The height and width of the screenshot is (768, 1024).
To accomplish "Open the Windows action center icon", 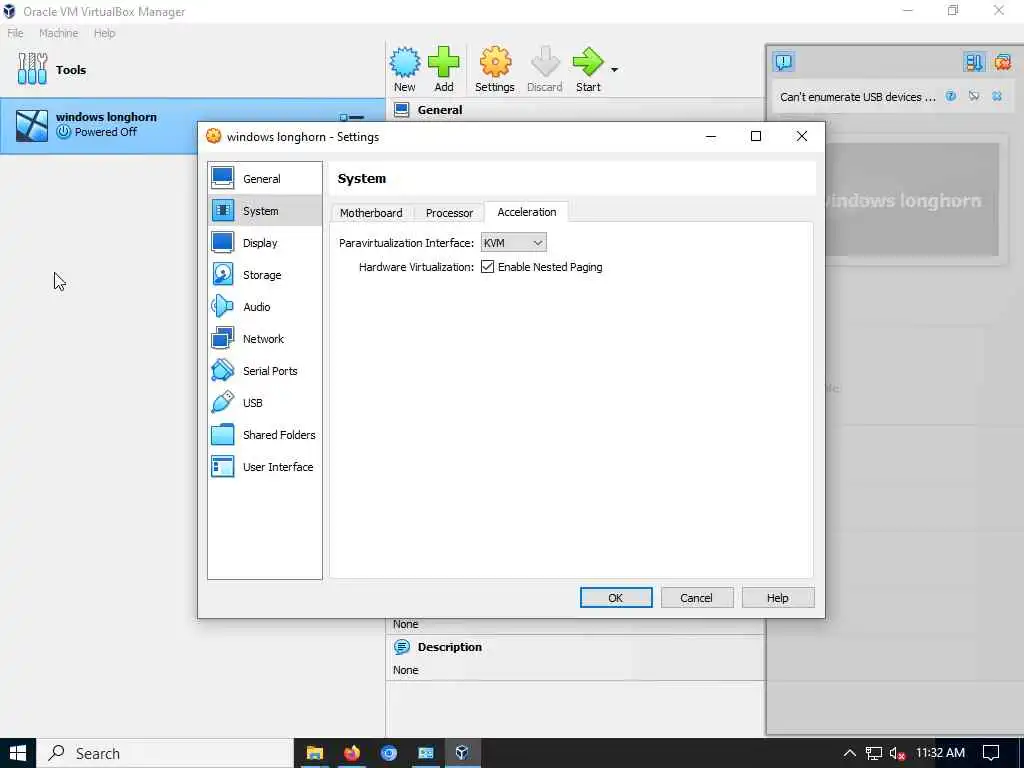I will 991,753.
